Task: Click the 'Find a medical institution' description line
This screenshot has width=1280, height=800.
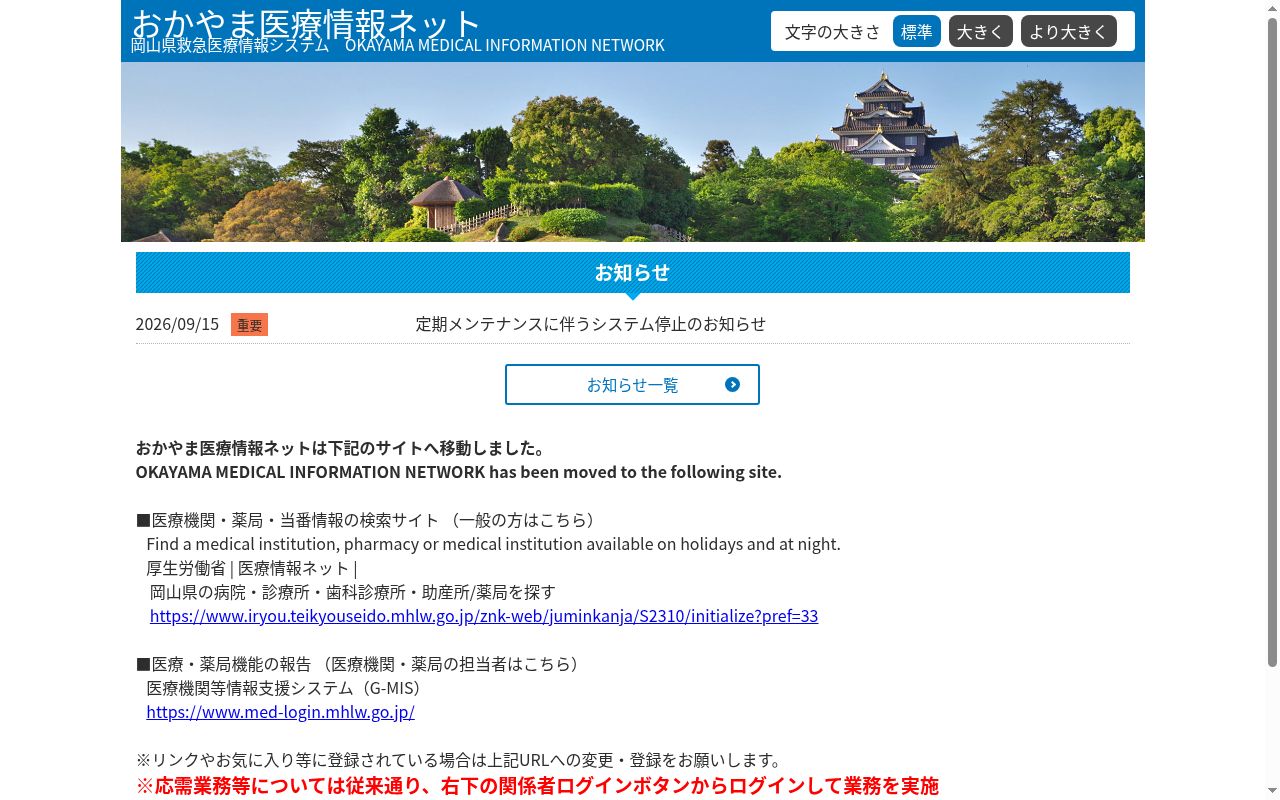Action: coord(493,544)
